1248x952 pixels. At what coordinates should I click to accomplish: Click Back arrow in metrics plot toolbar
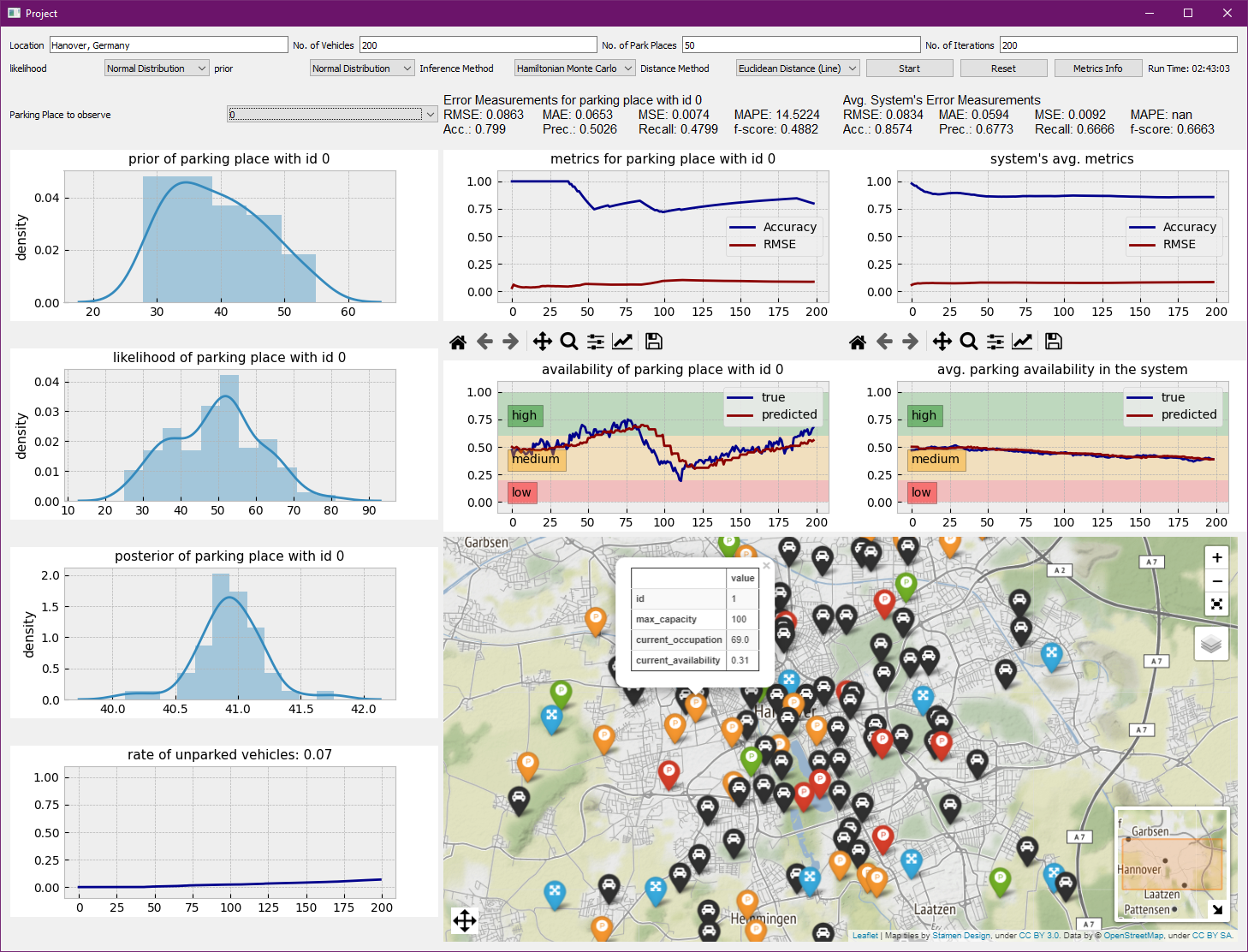click(484, 342)
